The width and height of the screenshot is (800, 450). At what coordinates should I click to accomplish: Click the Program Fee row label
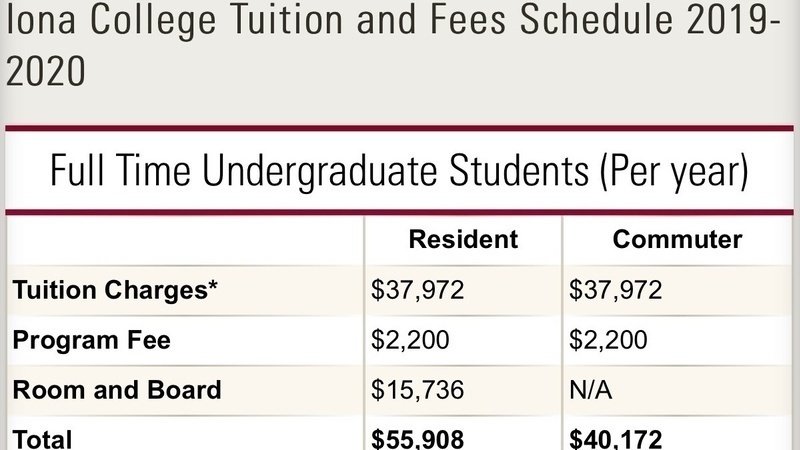point(92,340)
